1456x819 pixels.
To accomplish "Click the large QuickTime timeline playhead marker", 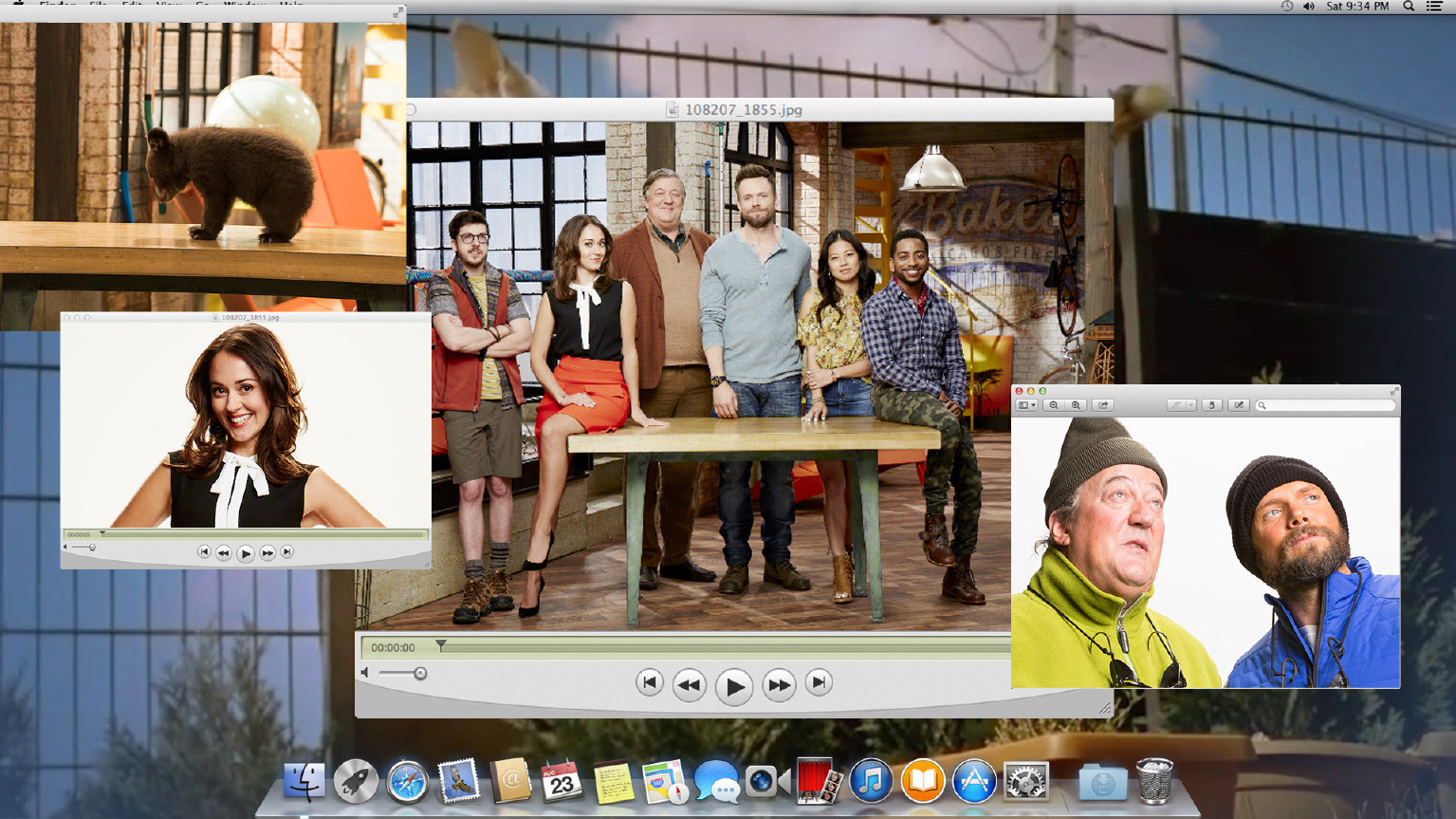I will click(441, 646).
